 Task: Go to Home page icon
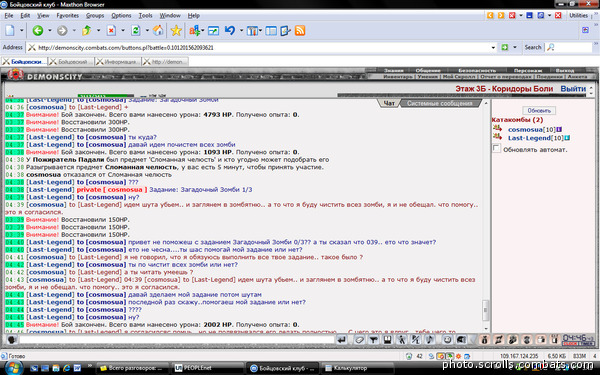(158, 30)
